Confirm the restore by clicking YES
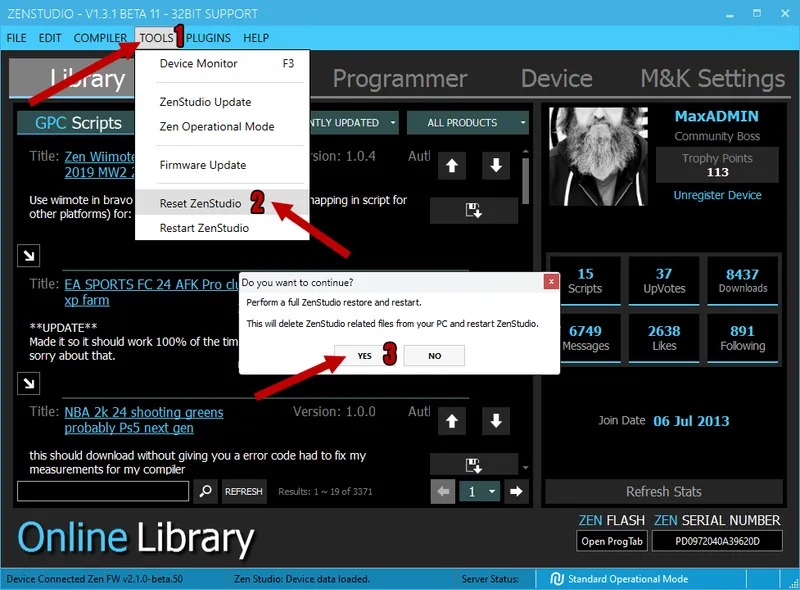Viewport: 800px width, 590px height. tap(363, 355)
